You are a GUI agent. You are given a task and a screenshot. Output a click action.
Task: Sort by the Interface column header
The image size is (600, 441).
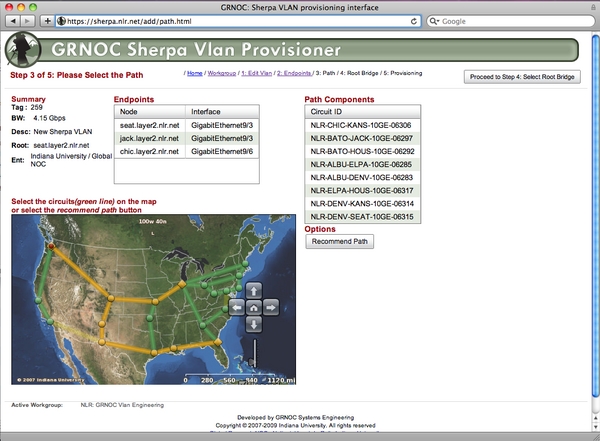[x=222, y=112]
